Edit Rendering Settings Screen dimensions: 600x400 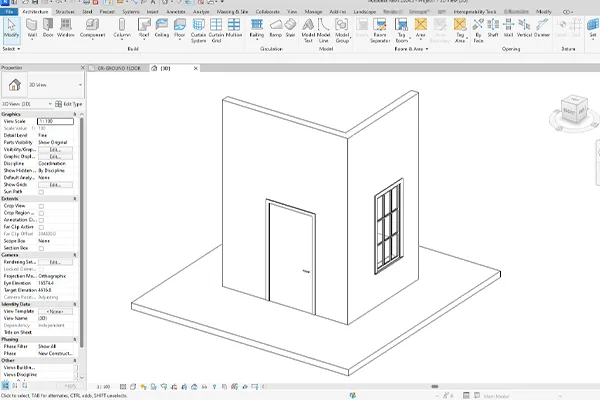point(55,262)
